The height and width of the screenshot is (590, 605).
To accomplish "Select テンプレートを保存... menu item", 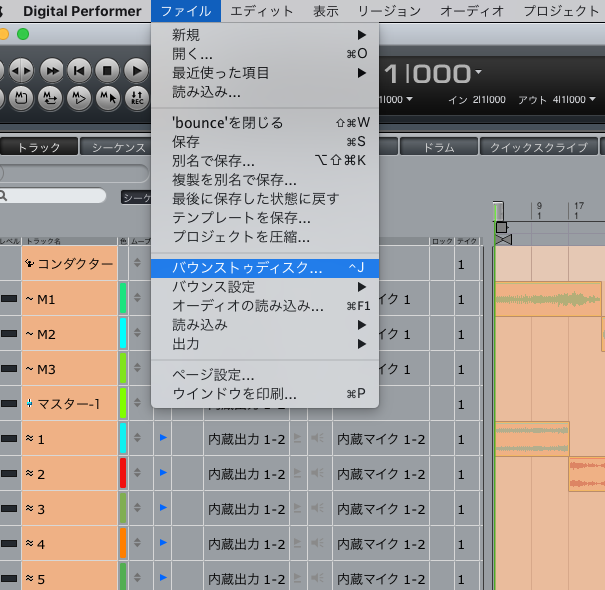I will point(265,218).
